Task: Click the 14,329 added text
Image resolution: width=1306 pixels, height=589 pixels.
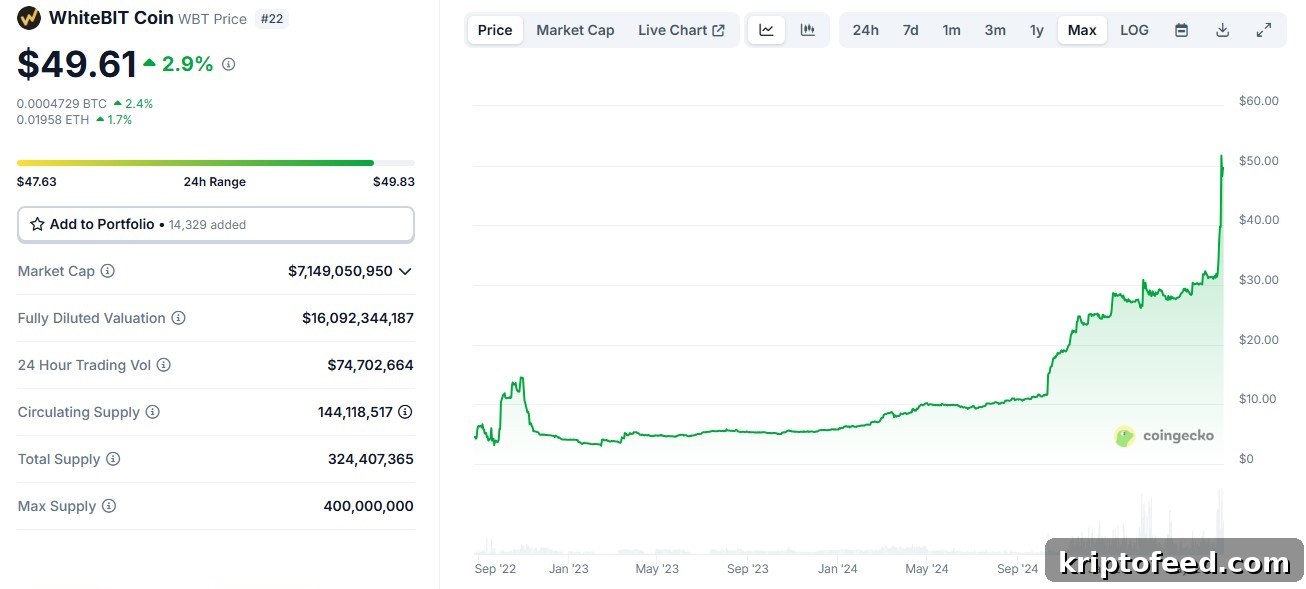Action: (x=207, y=225)
